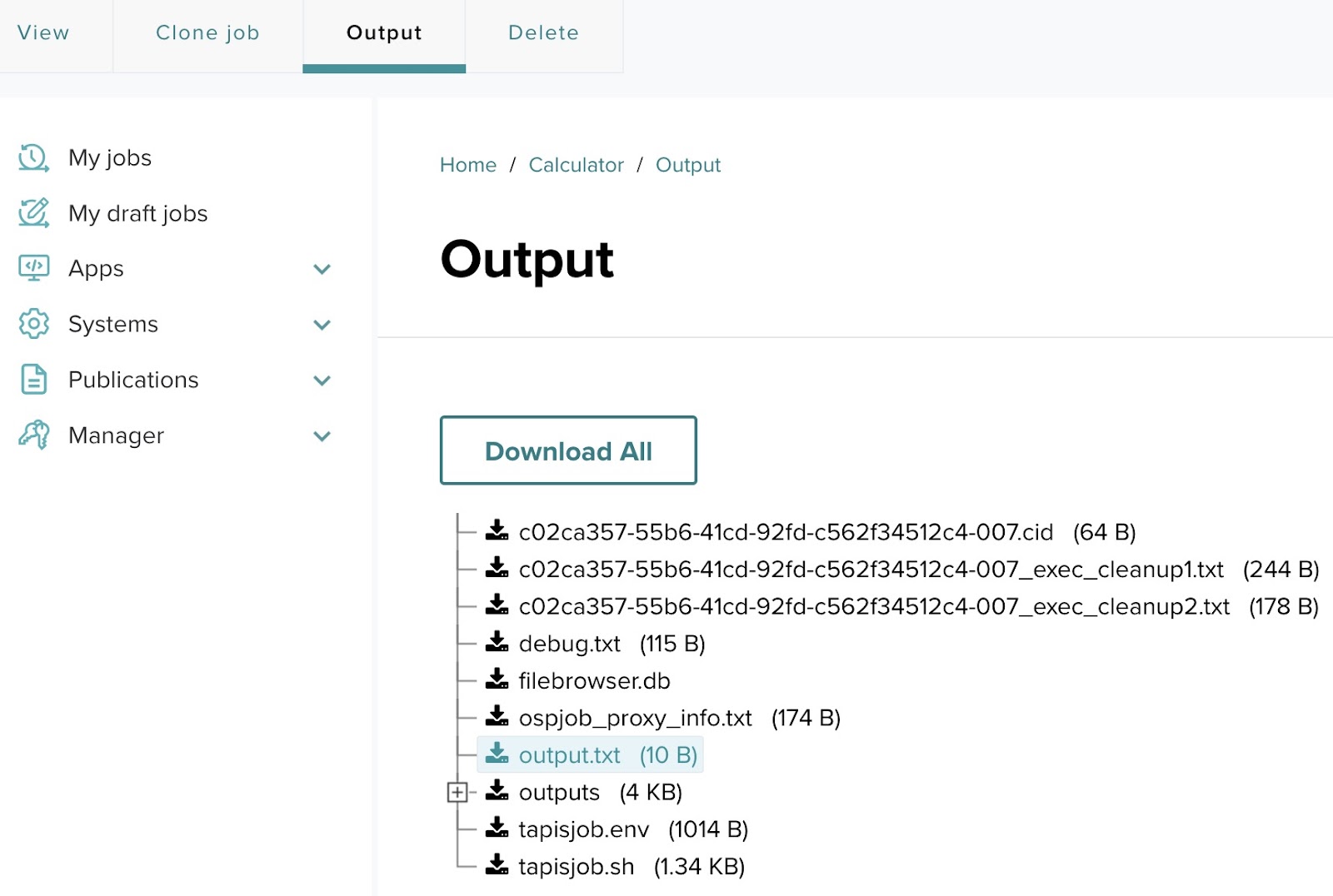The image size is (1333, 896).
Task: Click download icon next to debug.txt
Action: pyautogui.click(x=497, y=642)
